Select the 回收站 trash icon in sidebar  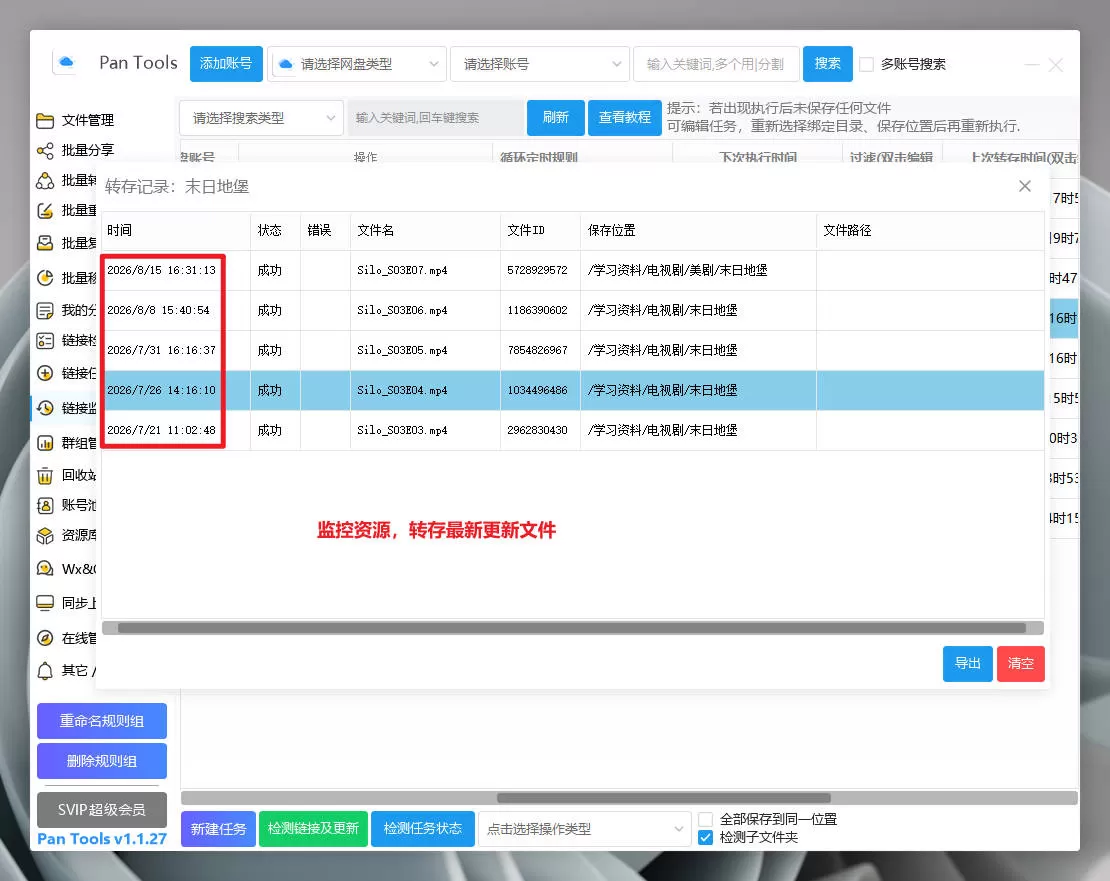point(45,476)
